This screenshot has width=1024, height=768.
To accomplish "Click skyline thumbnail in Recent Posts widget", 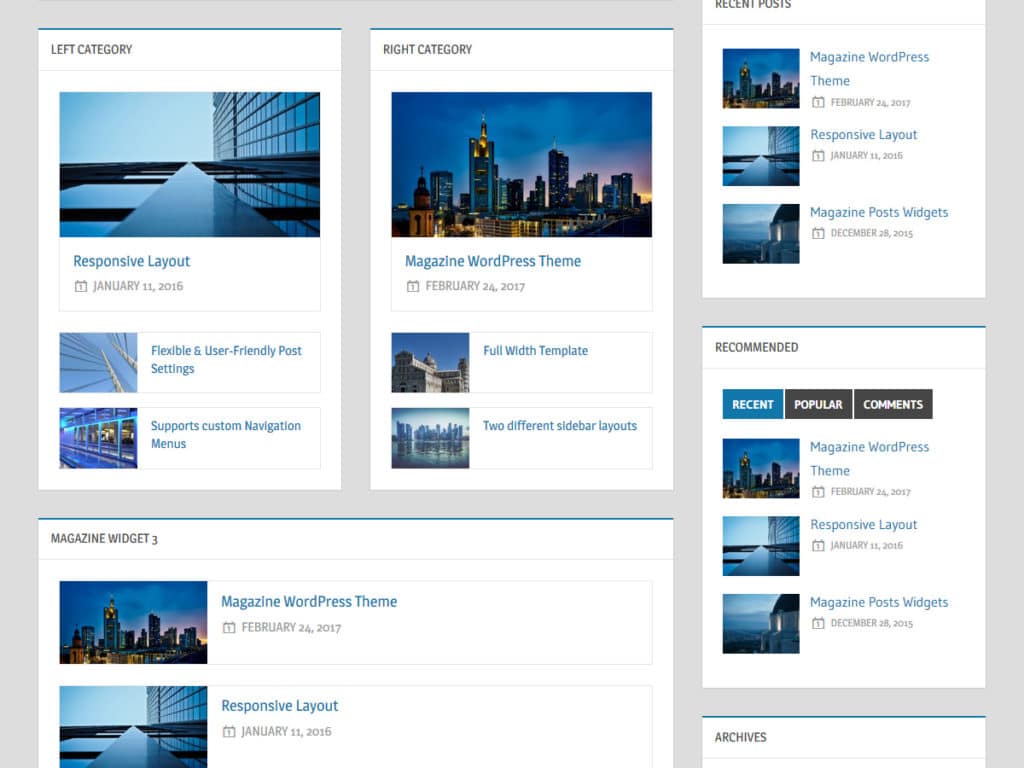I will [761, 78].
